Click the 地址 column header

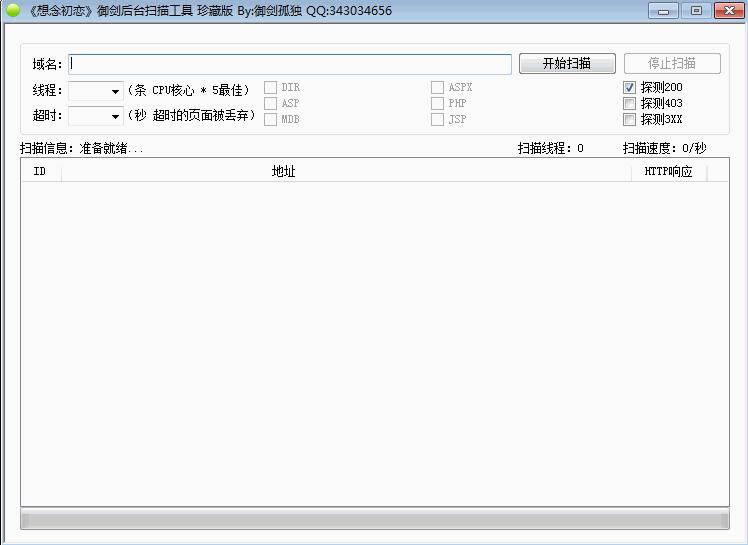[346, 171]
